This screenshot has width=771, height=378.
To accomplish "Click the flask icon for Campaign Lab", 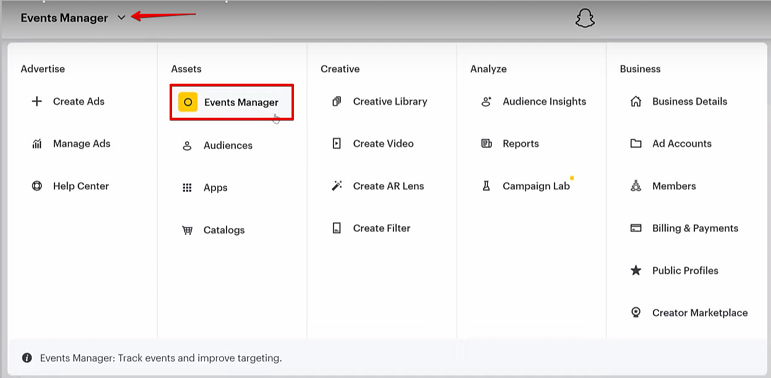I will (486, 186).
